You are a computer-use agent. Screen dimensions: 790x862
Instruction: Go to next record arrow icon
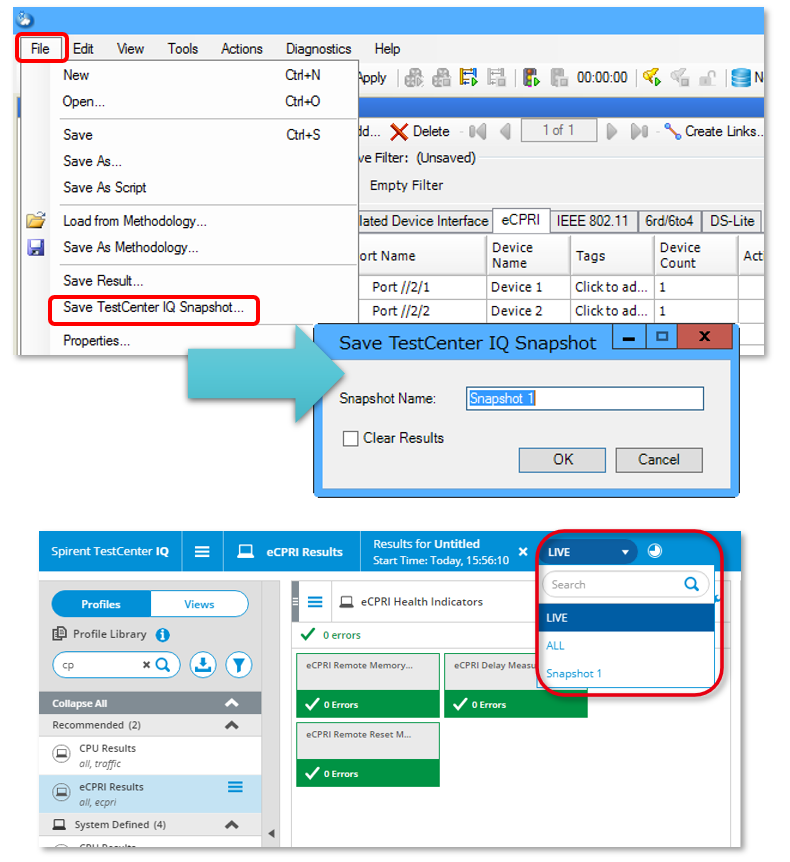[611, 131]
